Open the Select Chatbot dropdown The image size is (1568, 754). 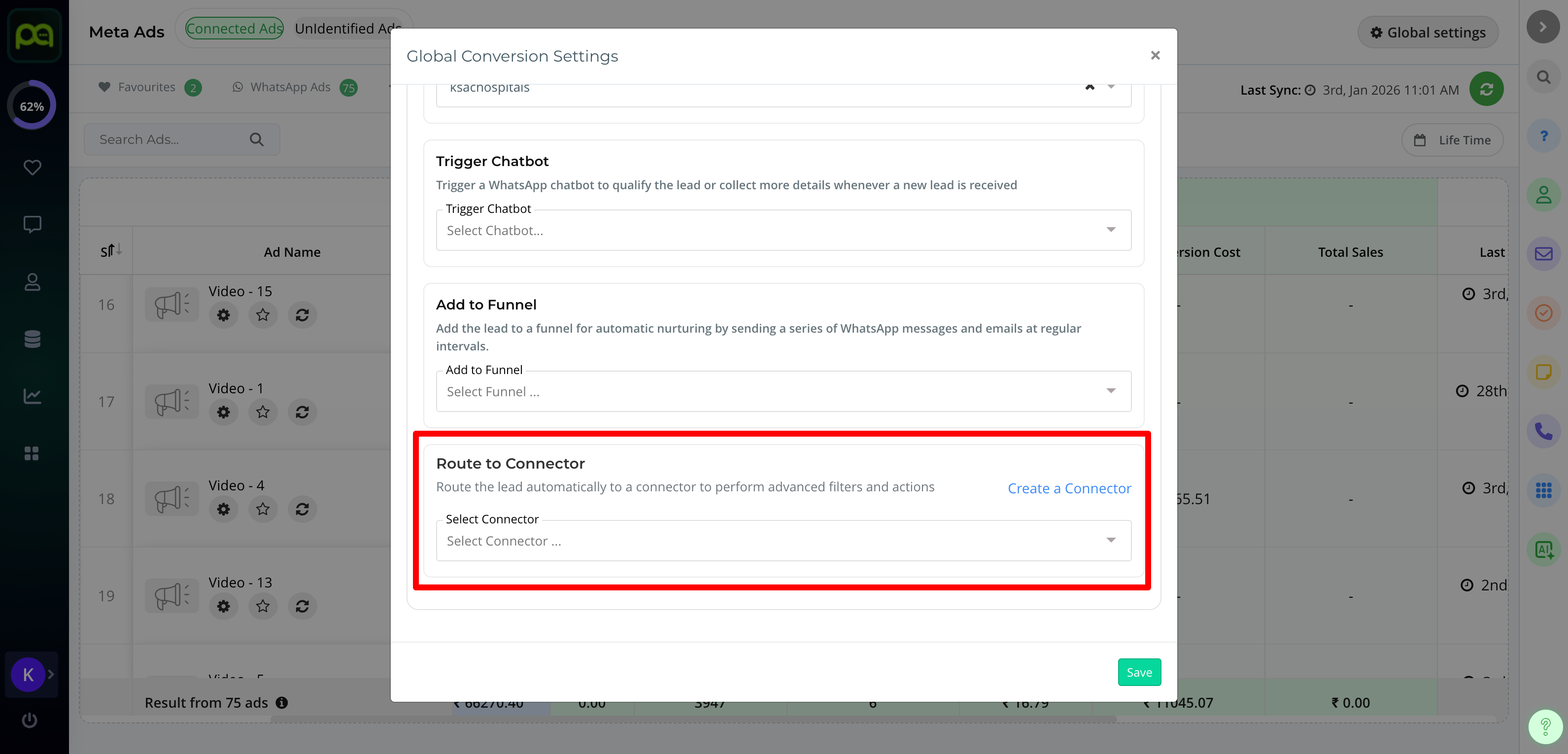coord(783,231)
